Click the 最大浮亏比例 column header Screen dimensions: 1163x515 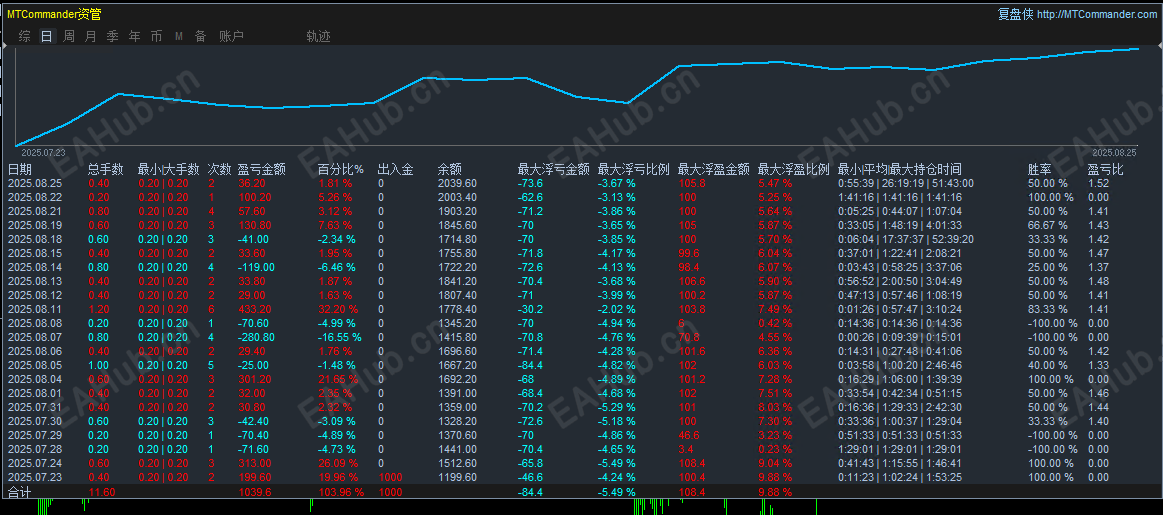pos(633,169)
